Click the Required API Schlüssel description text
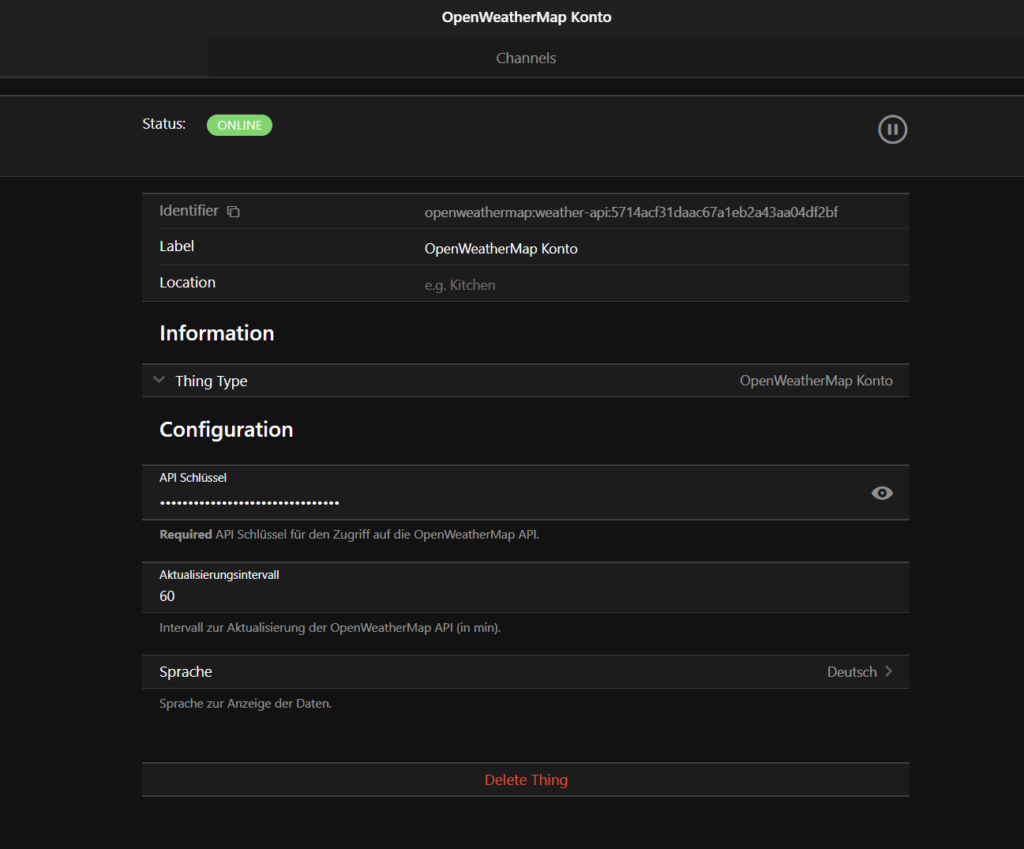Viewport: 1024px width, 849px height. tap(349, 534)
